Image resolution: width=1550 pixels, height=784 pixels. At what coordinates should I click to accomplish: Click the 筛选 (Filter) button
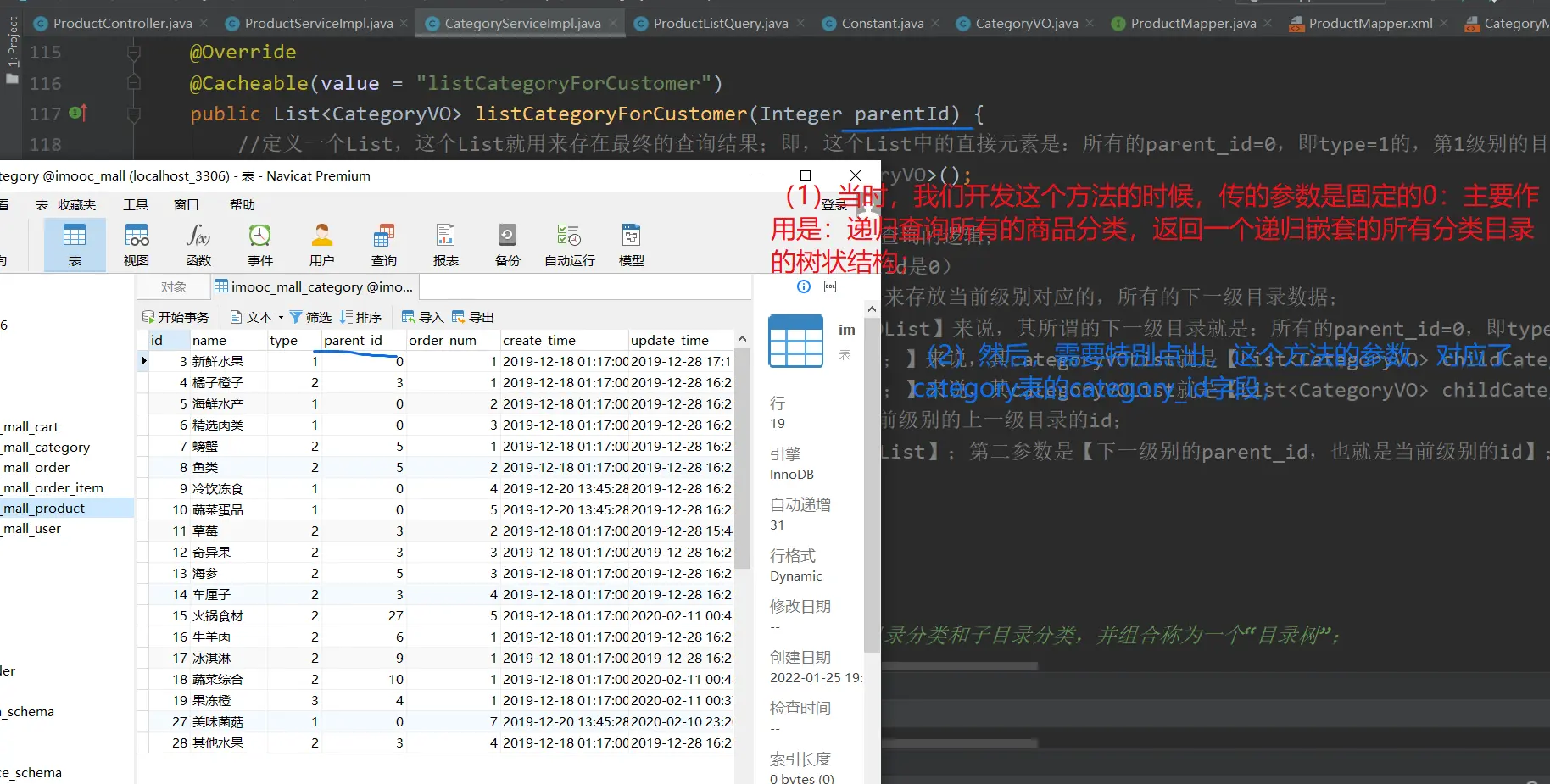310,317
